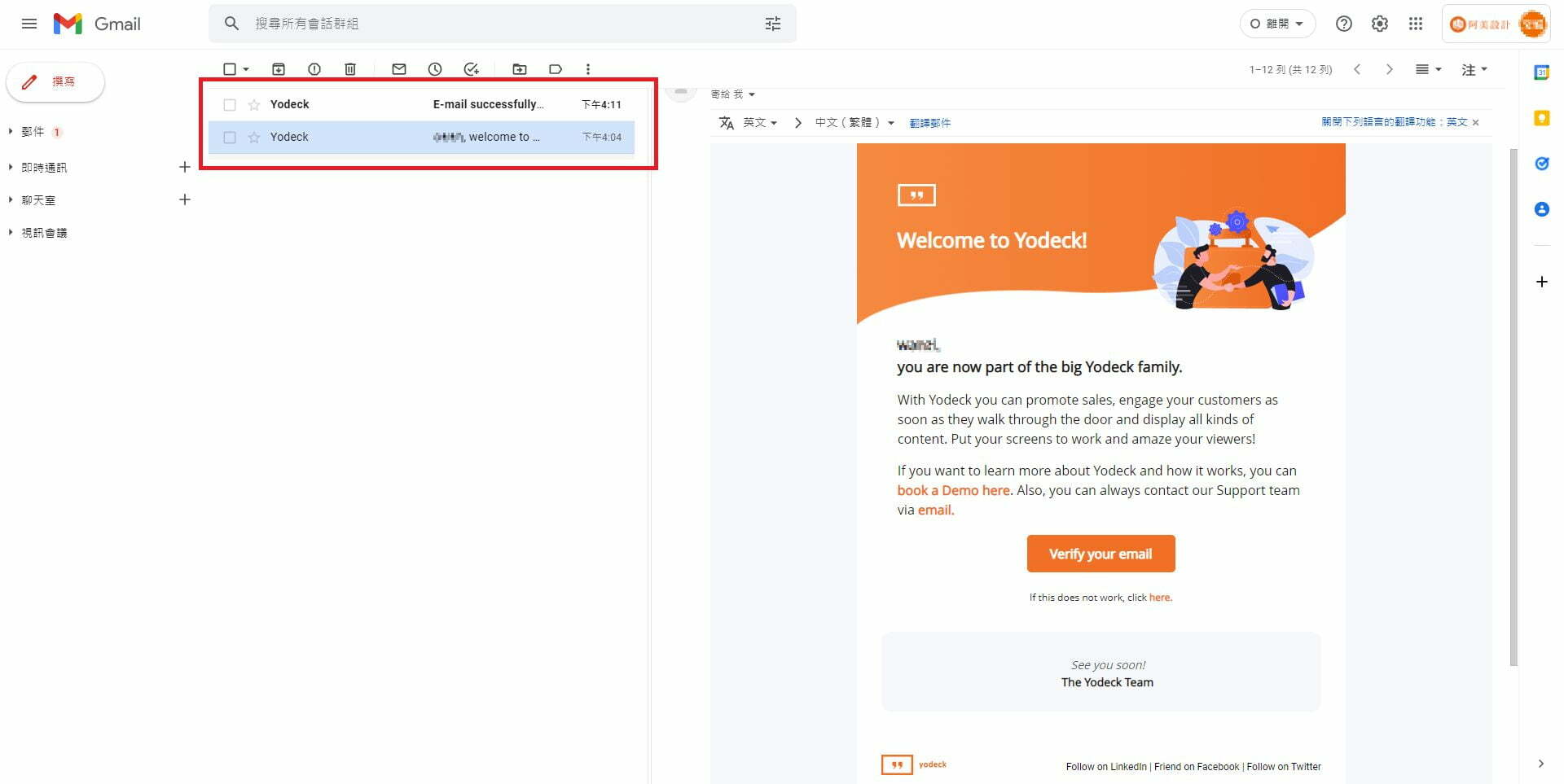
Task: Open the Help question mark icon
Action: 1344,24
